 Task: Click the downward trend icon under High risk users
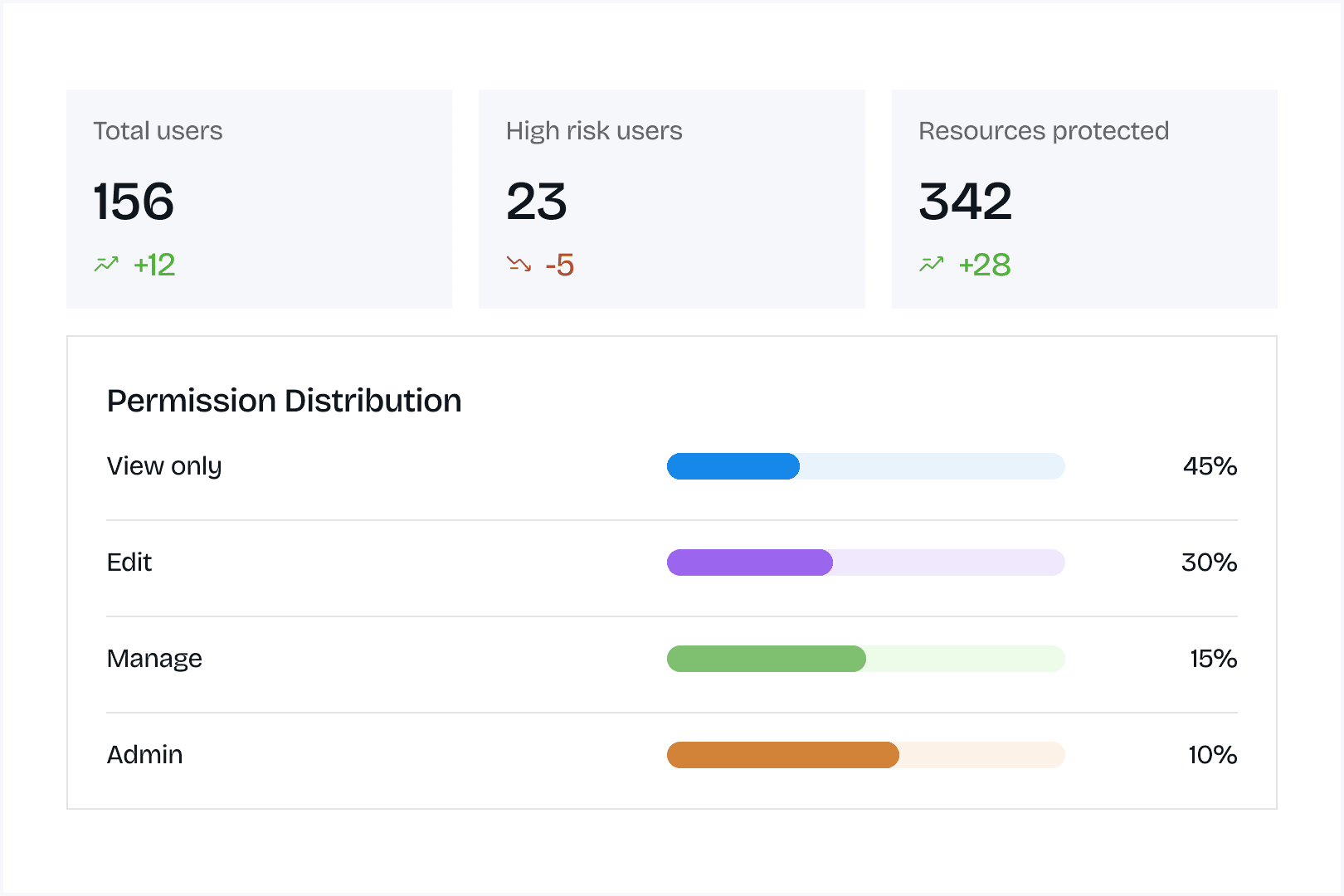(519, 265)
